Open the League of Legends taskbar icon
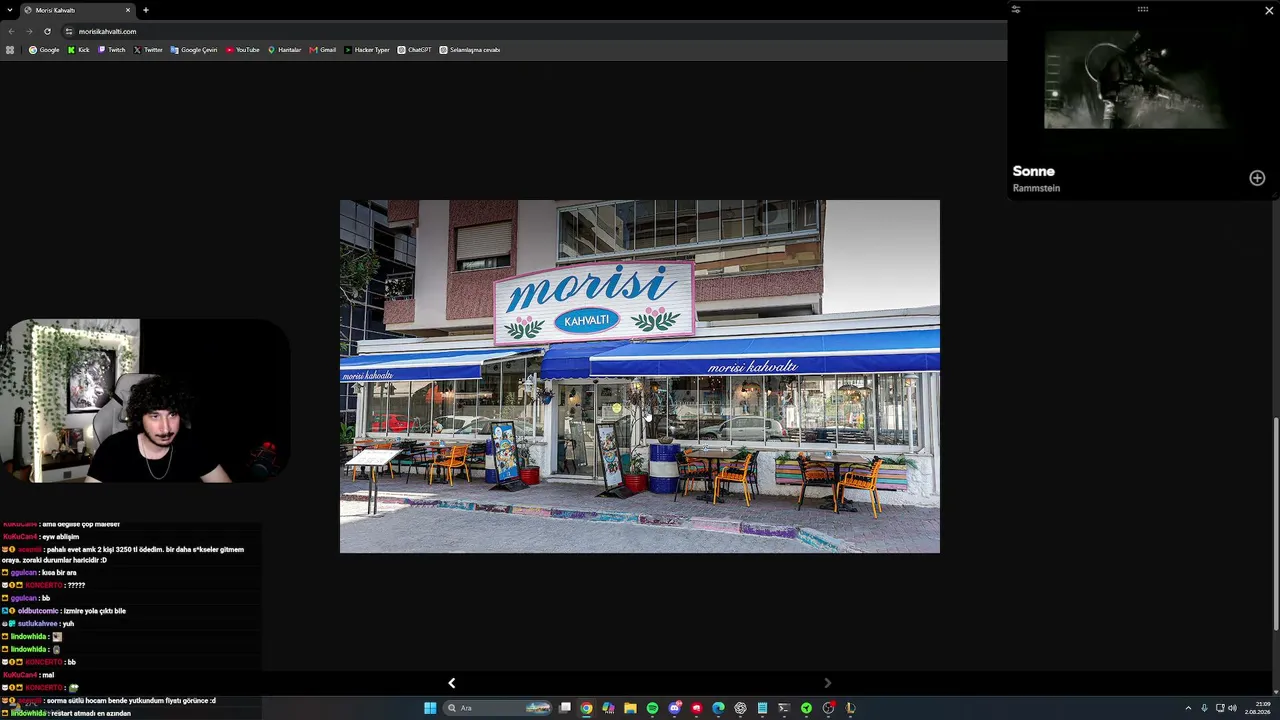 pos(850,708)
